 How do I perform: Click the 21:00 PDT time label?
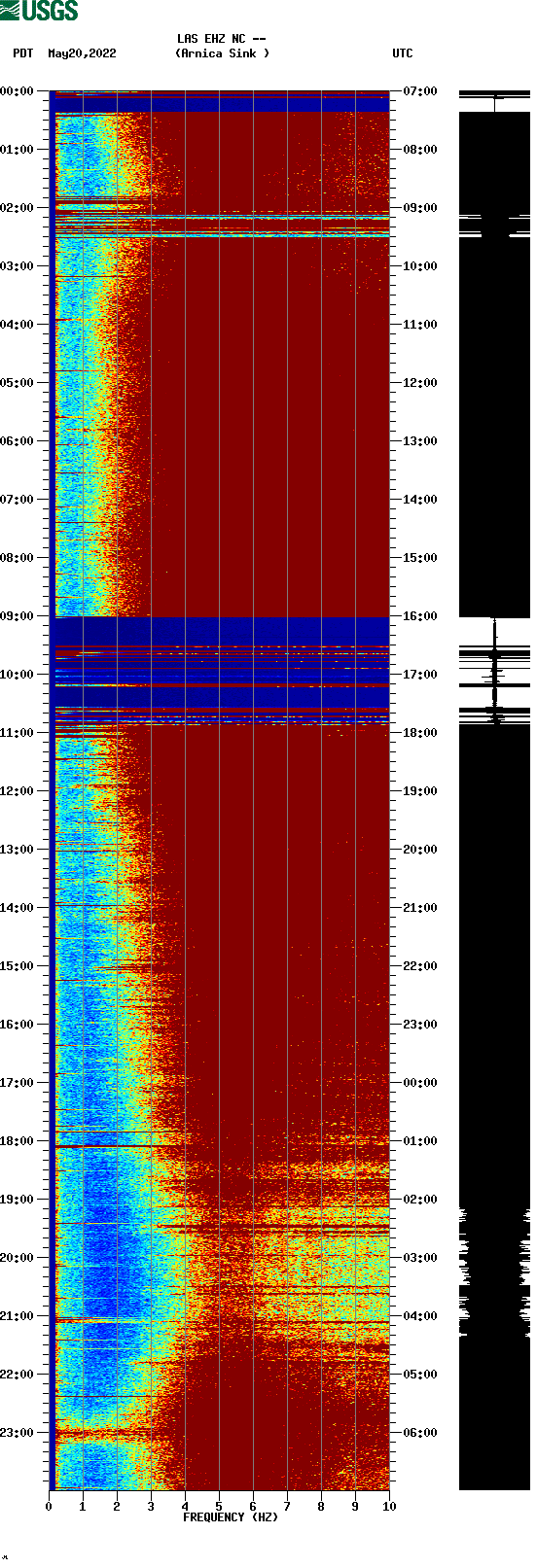[x=17, y=1316]
